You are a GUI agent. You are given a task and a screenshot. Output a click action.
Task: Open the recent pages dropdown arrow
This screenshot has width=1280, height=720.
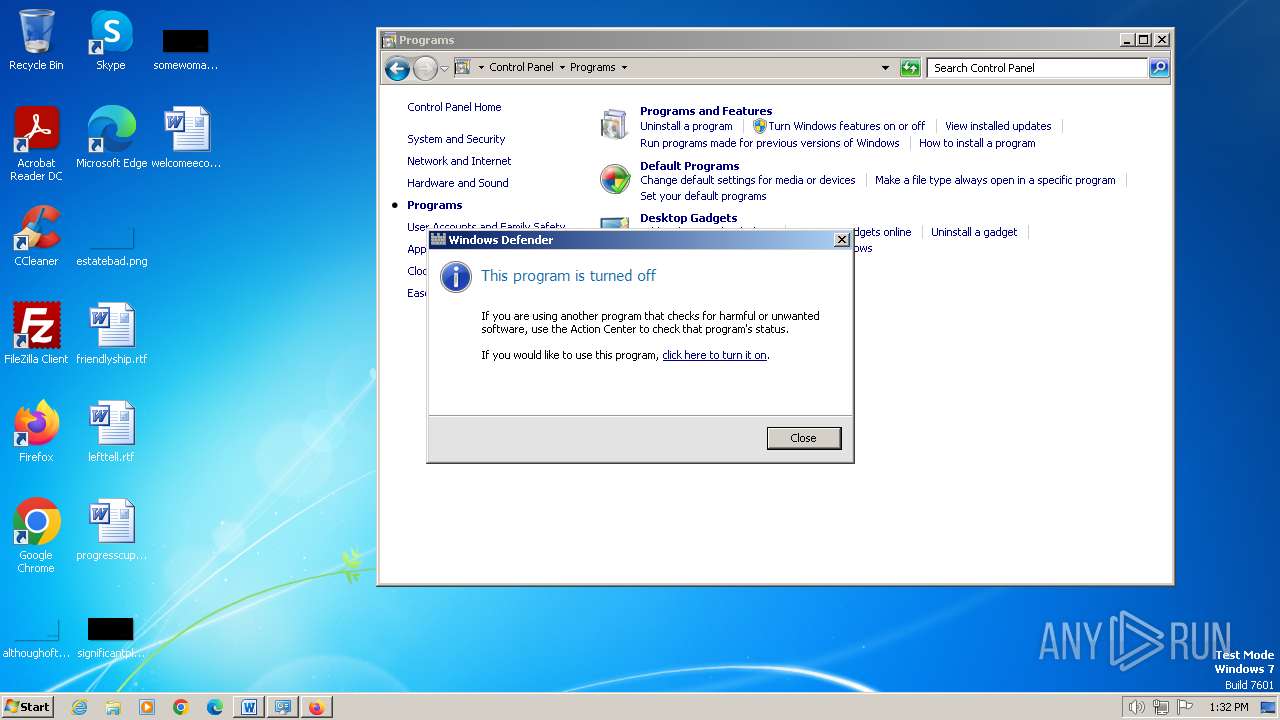tap(444, 68)
